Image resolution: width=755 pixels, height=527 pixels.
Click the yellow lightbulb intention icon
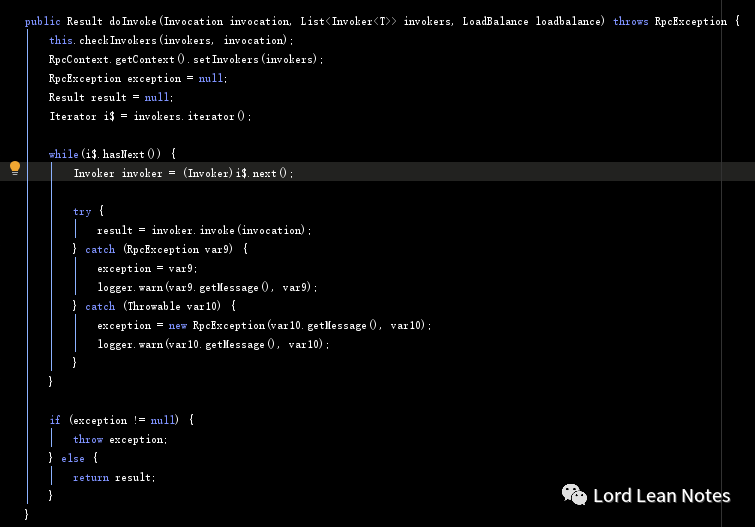tap(15, 168)
